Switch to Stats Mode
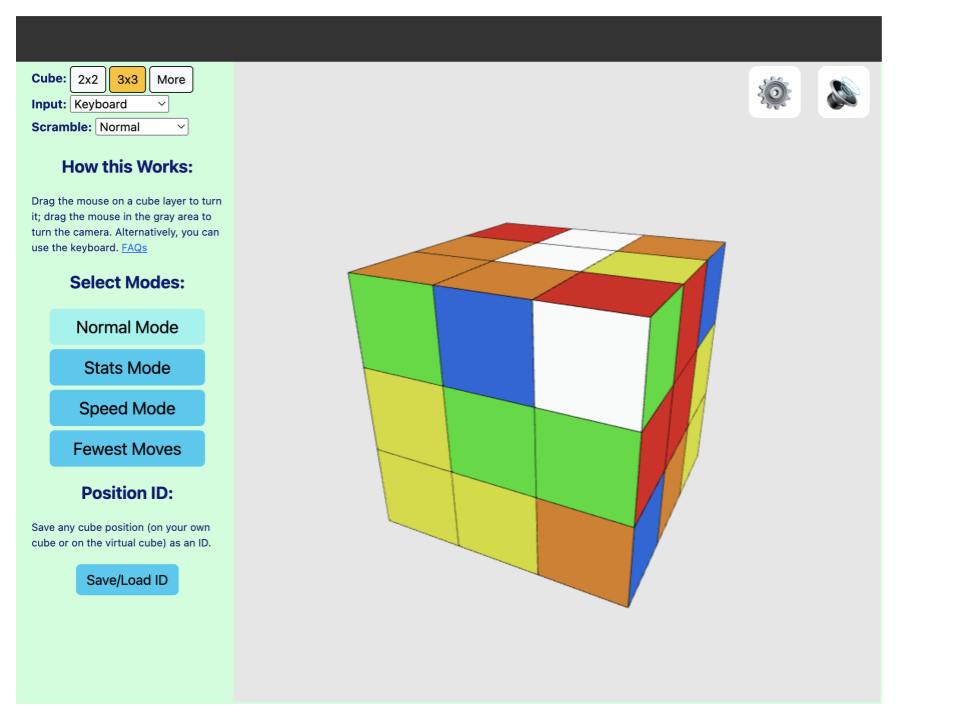960x720 pixels. [x=127, y=368]
